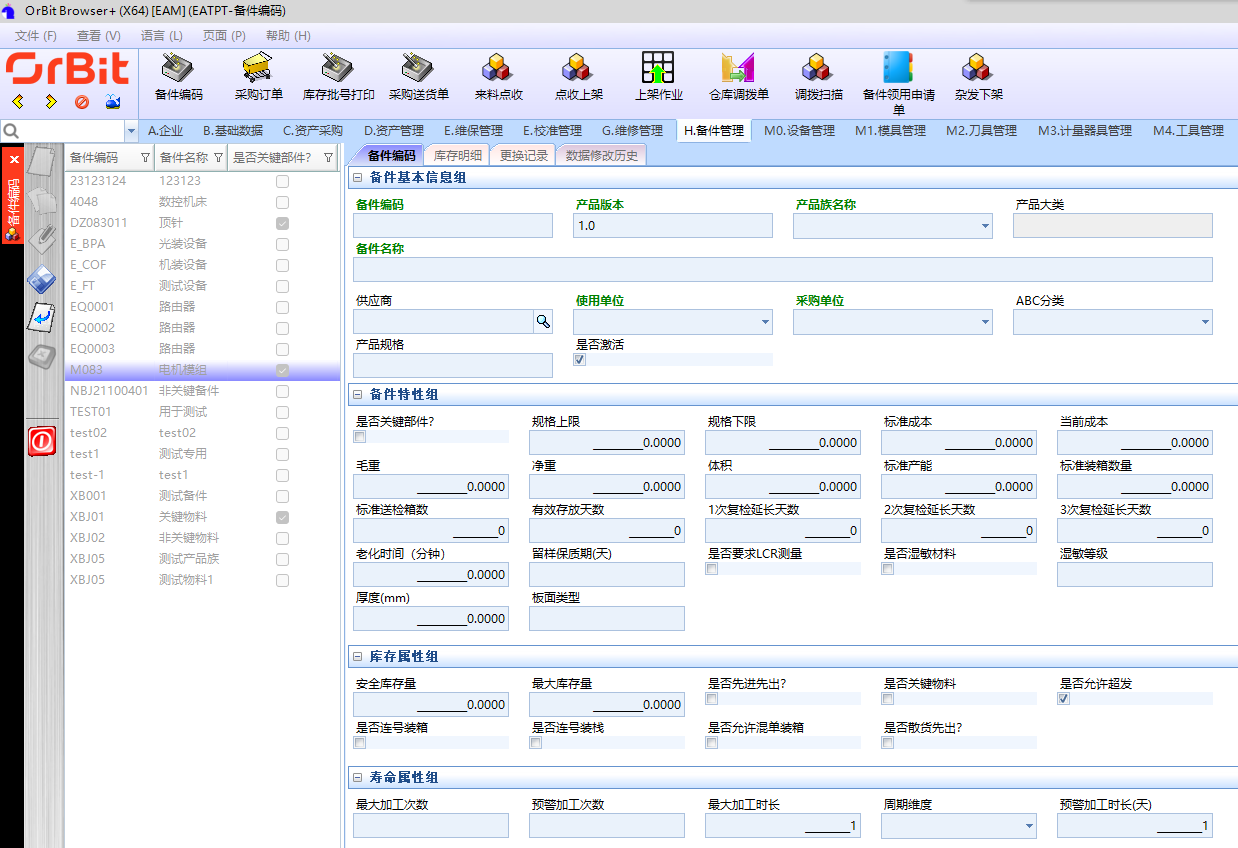This screenshot has height=848, width=1238.
Task: Click blue icon next to red stop icon
Action: 113,101
